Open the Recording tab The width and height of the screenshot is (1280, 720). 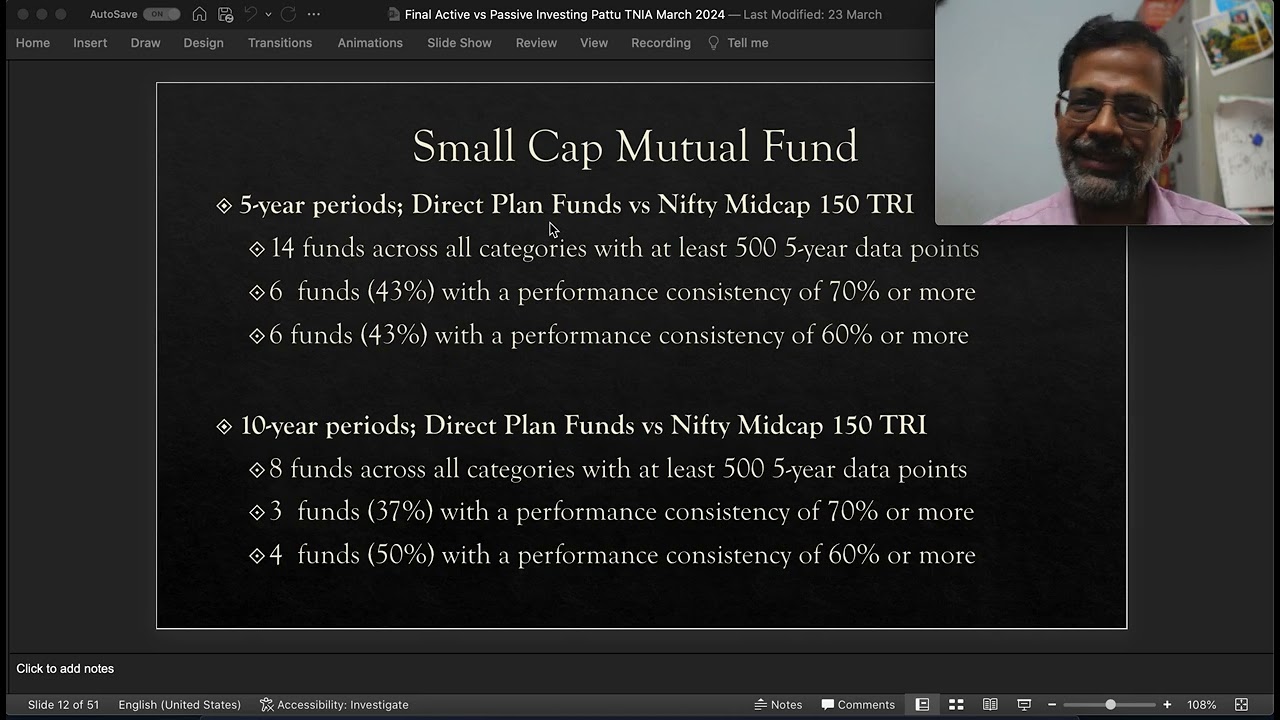(661, 43)
